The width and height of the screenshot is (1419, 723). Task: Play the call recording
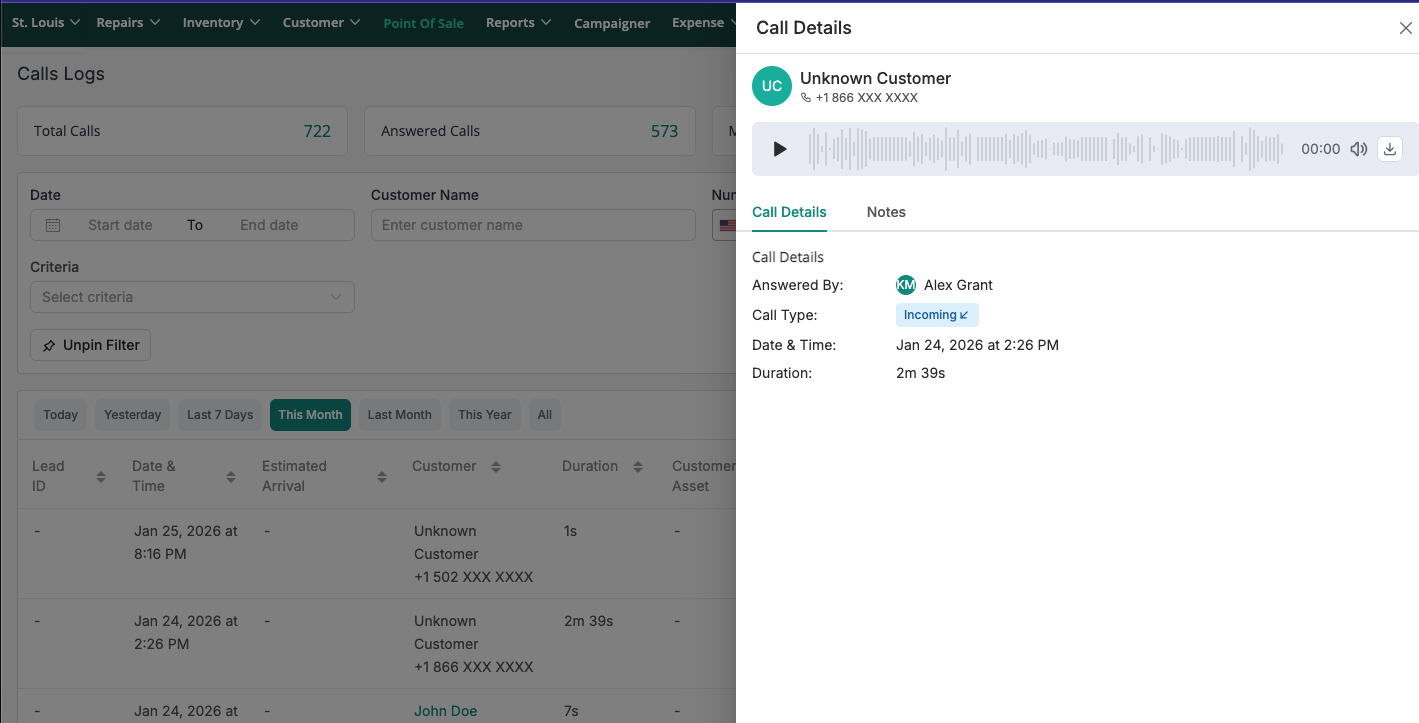point(780,149)
